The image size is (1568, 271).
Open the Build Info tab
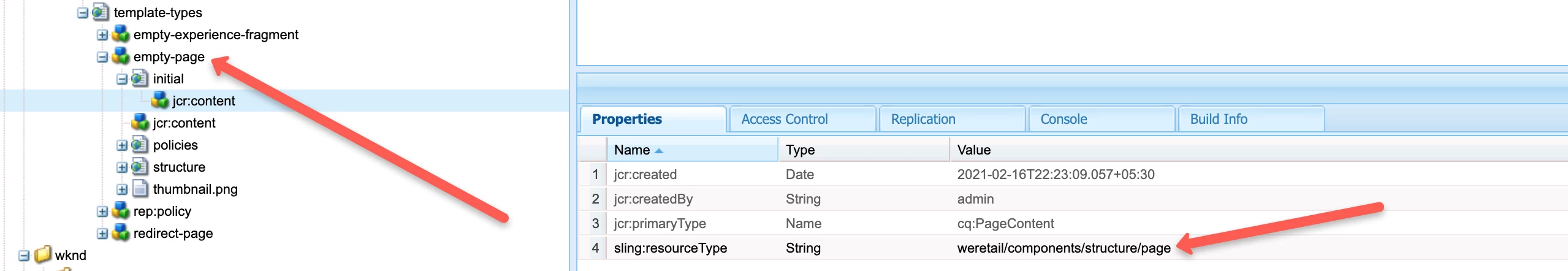1218,119
